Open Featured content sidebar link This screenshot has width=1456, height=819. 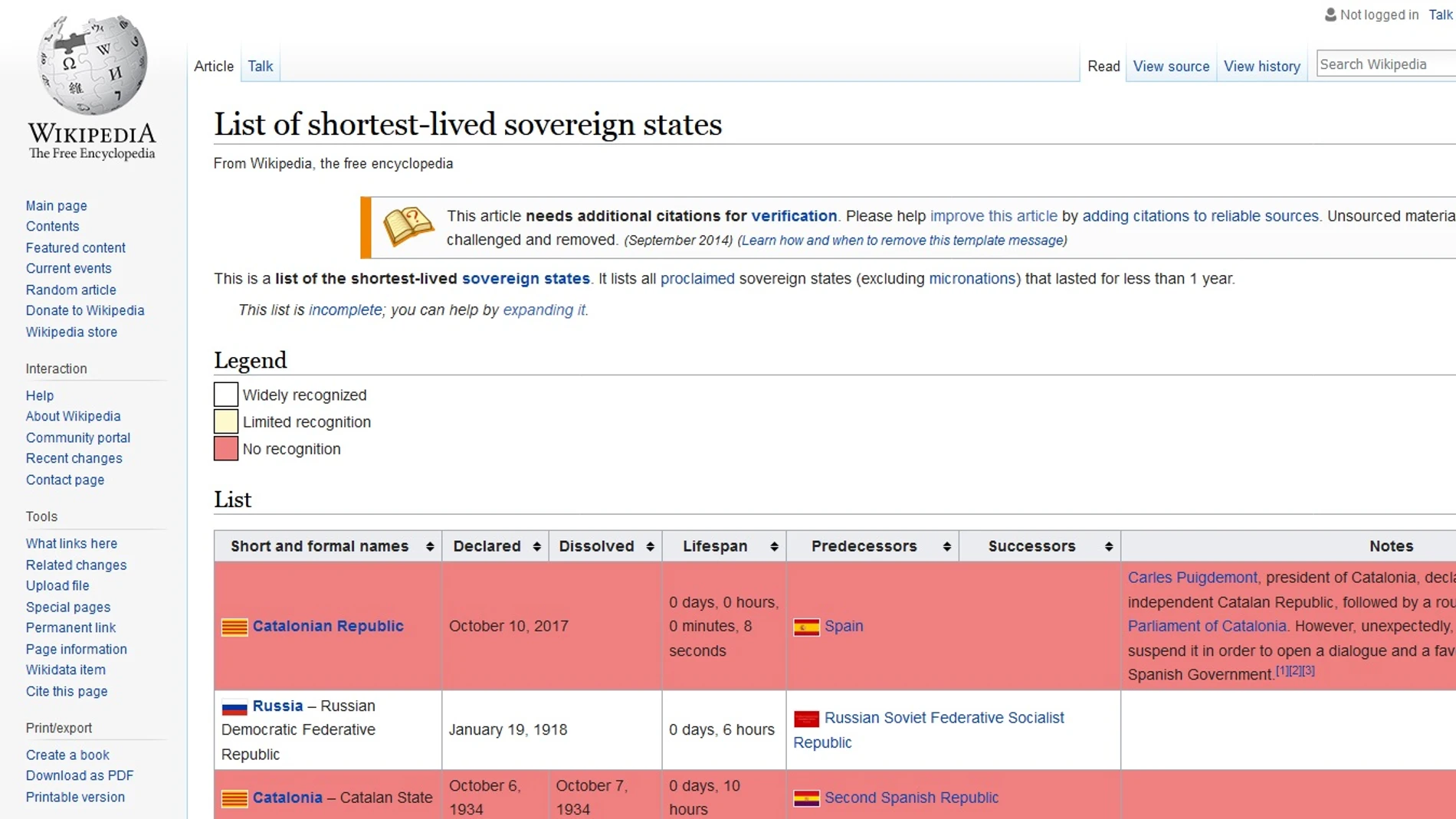[x=76, y=247]
